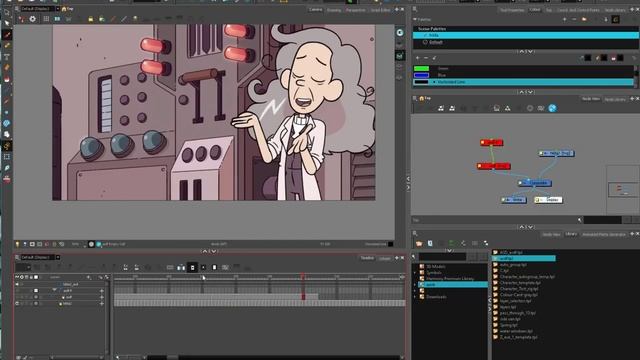Collapse second timeline layer's group arrow
This screenshot has height=360, width=640.
point(54,290)
